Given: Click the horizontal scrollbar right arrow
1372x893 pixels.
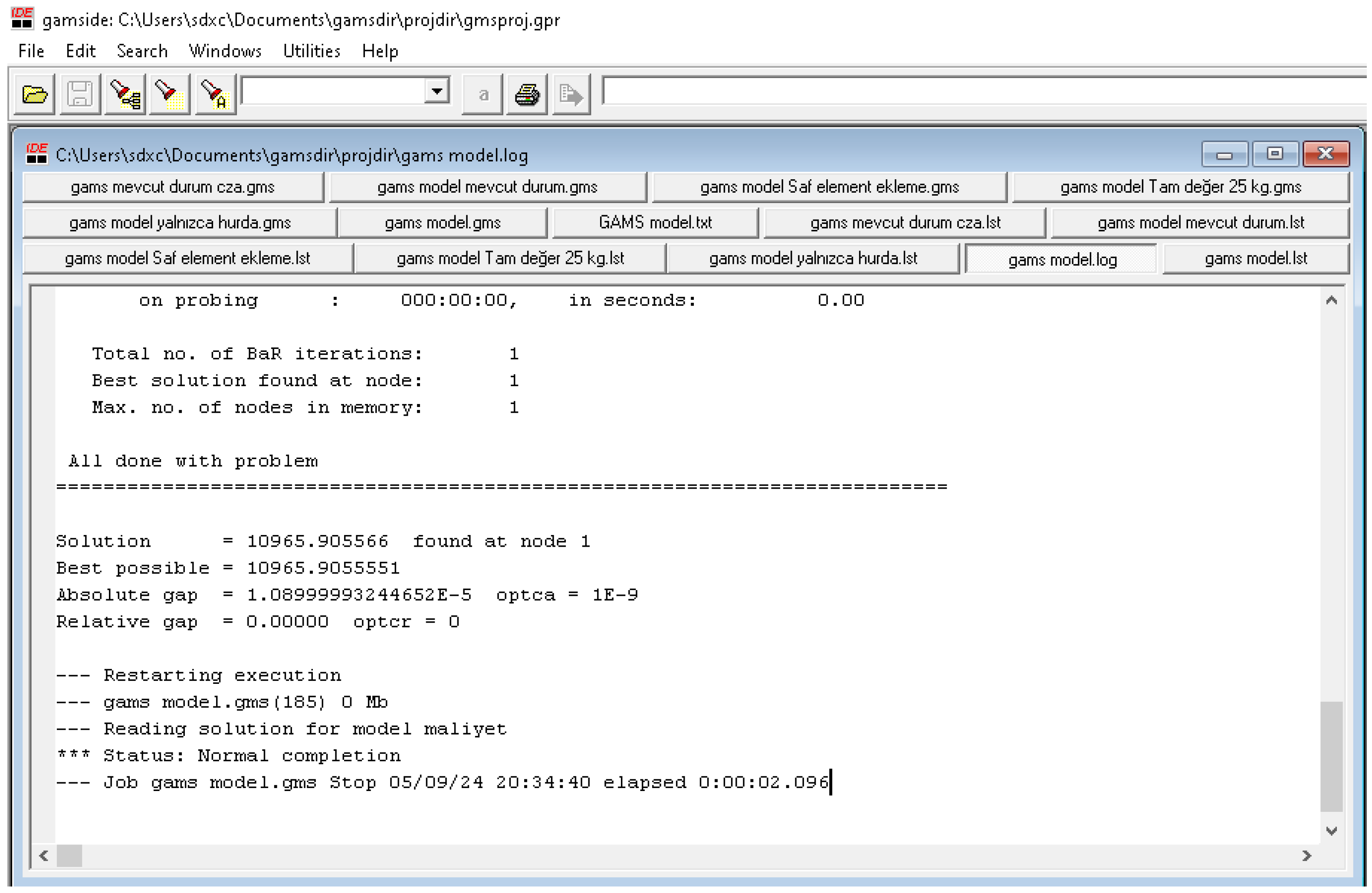Looking at the screenshot, I should coord(1306,856).
